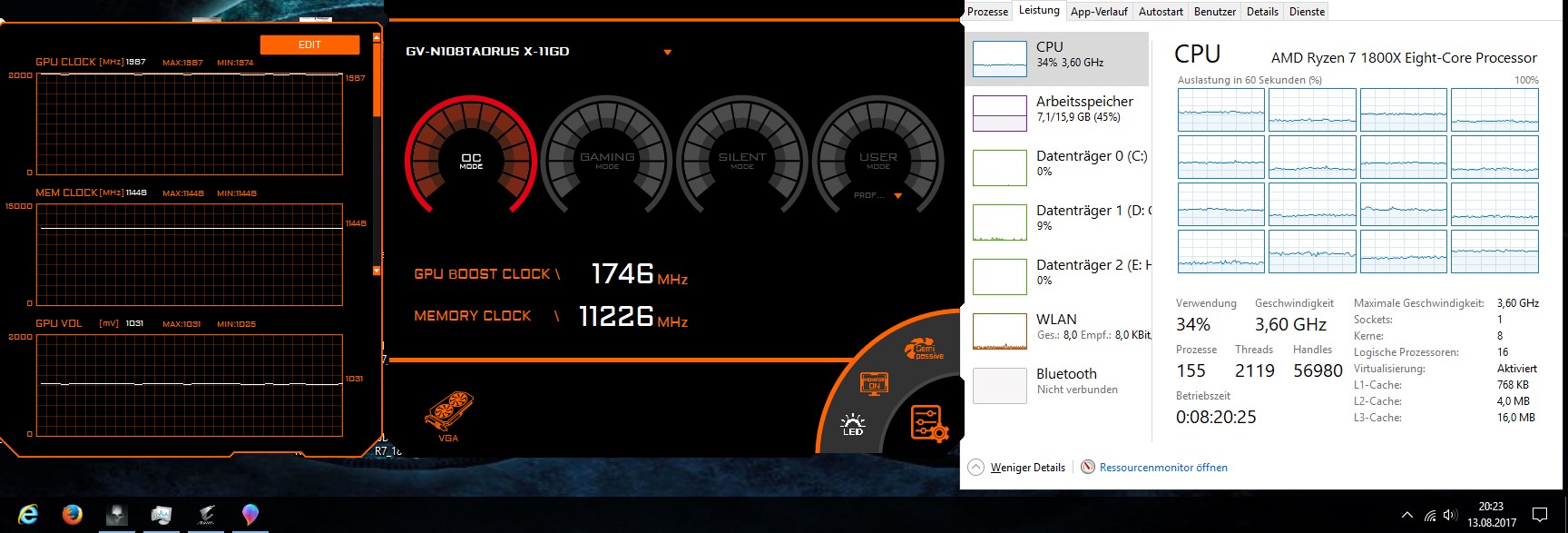Open the Details tab
The height and width of the screenshot is (533, 1568).
(x=1262, y=12)
